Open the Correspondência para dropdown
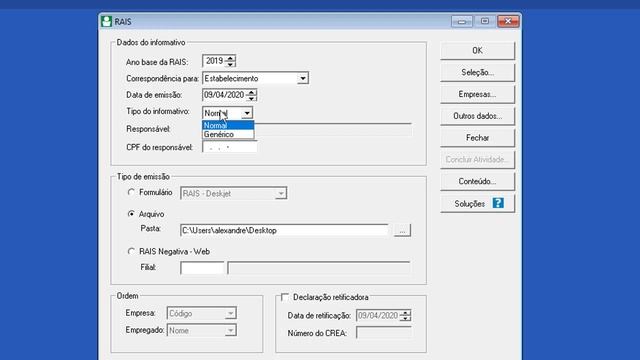Image resolution: width=640 pixels, height=360 pixels. [x=302, y=78]
